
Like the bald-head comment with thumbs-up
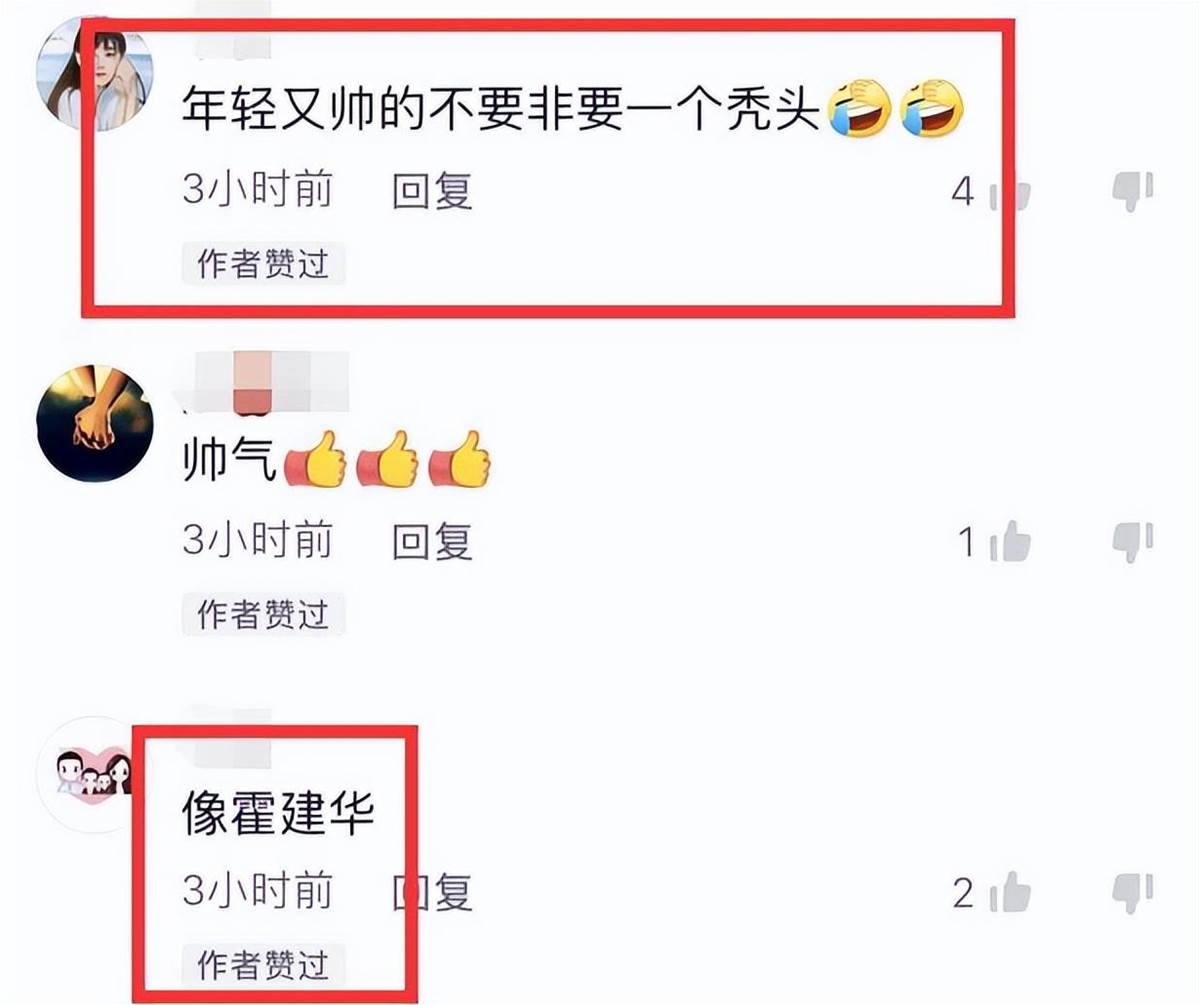coord(1010,192)
